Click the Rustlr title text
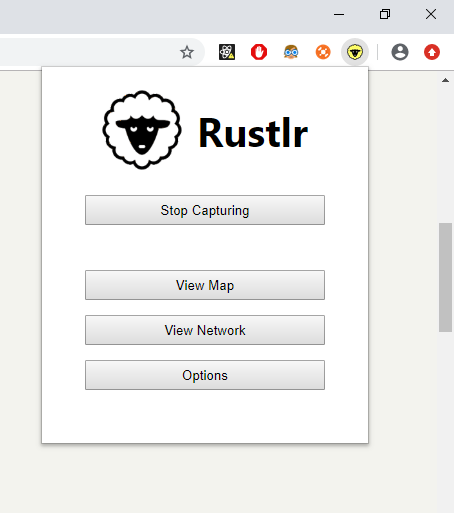This screenshot has width=454, height=513. tap(253, 133)
